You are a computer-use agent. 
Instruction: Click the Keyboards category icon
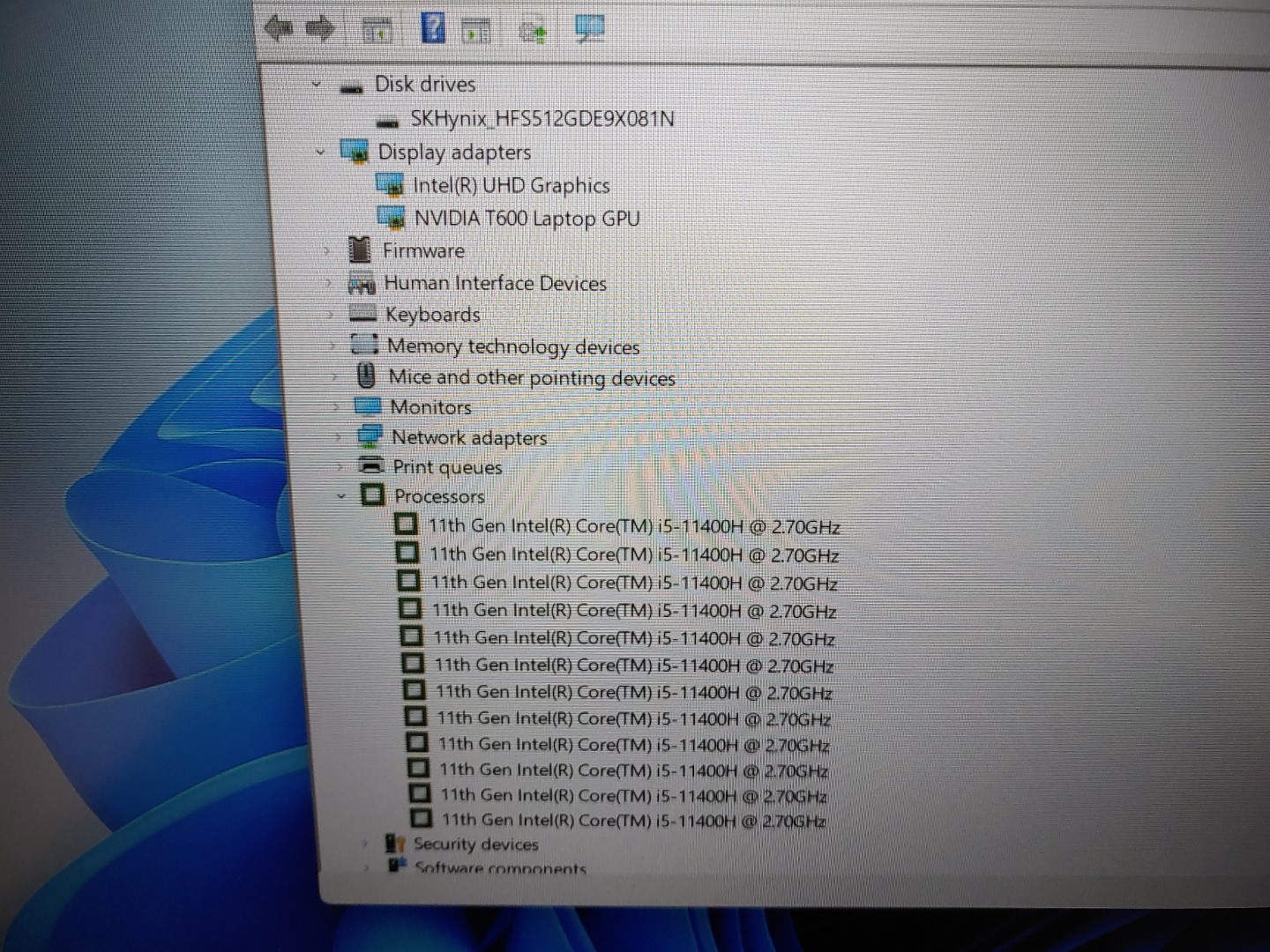tap(362, 313)
